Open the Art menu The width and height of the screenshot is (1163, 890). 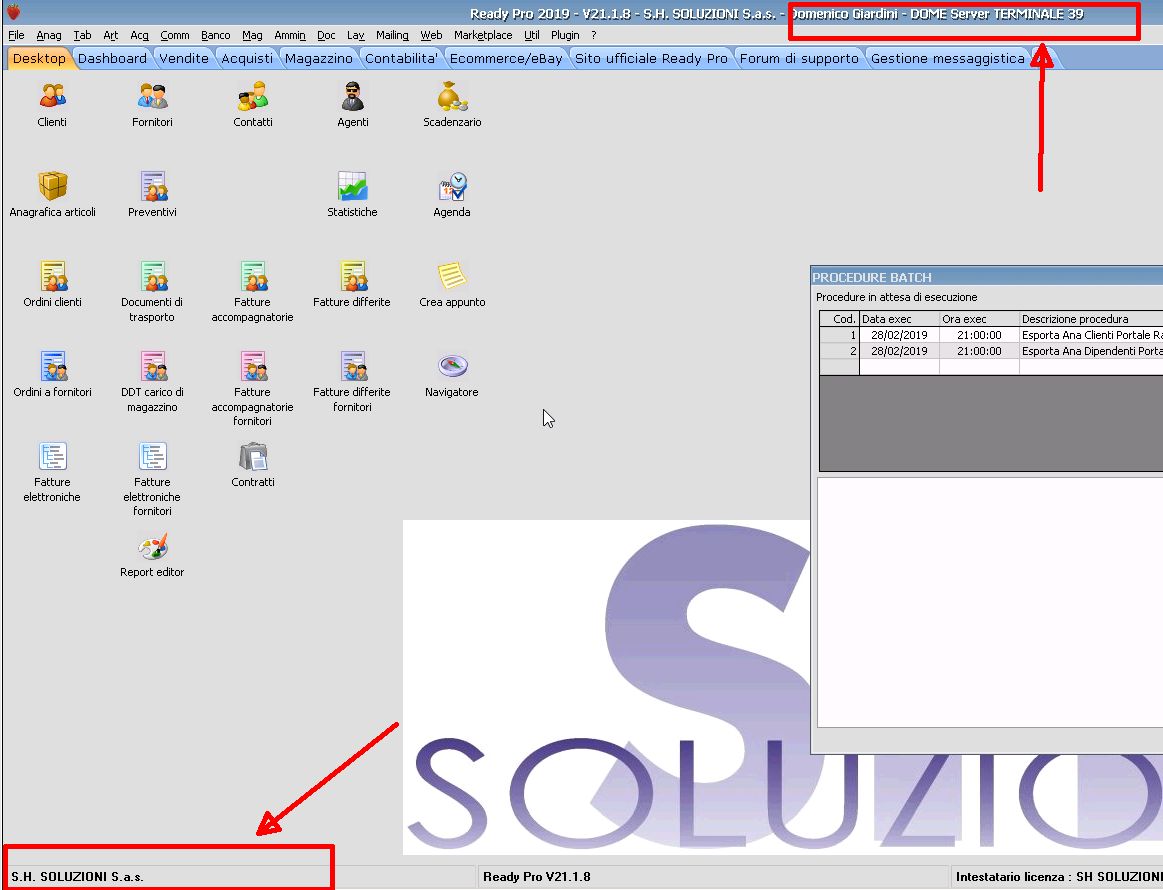click(x=111, y=35)
